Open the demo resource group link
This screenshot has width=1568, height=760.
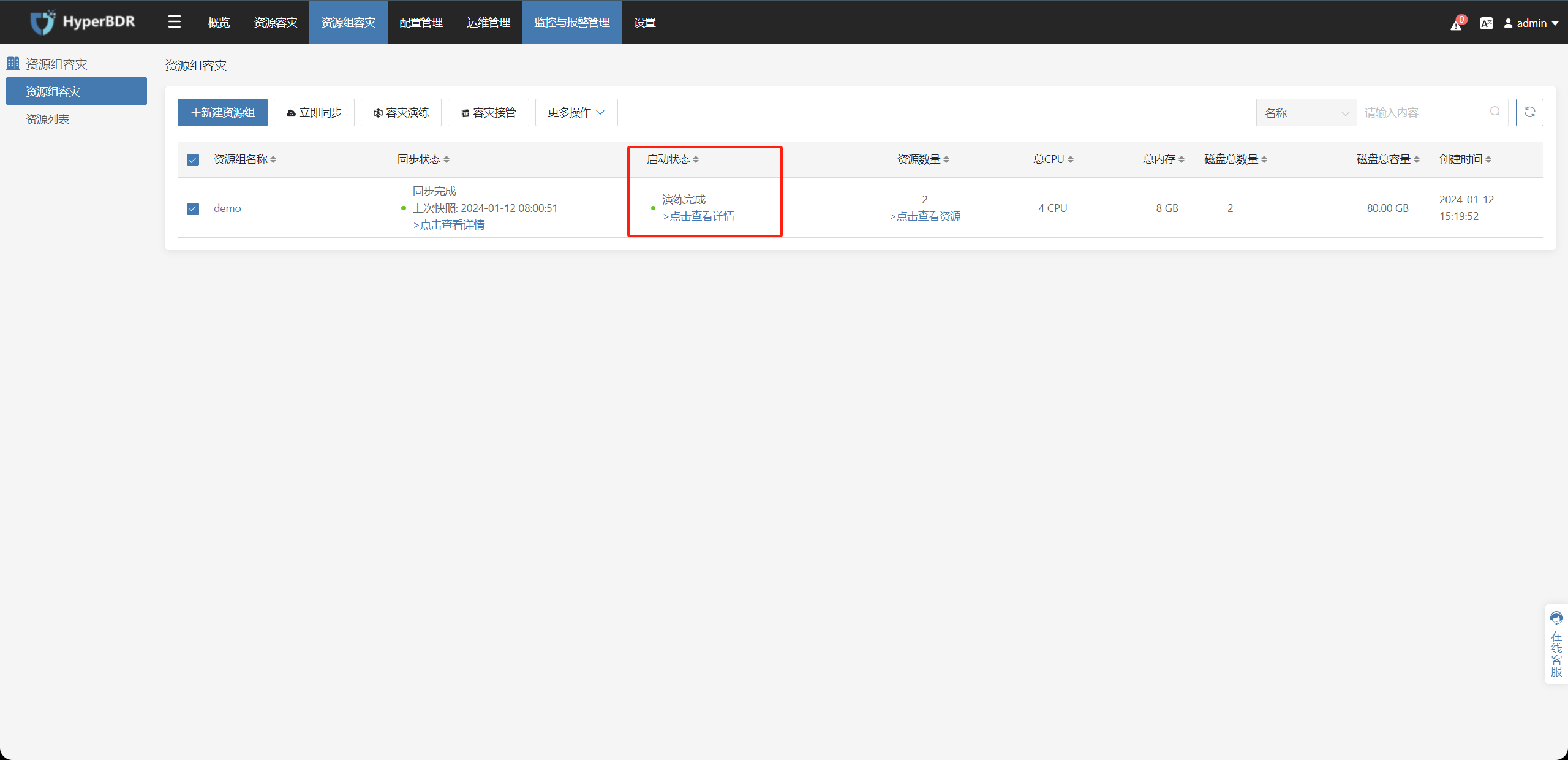click(x=227, y=208)
